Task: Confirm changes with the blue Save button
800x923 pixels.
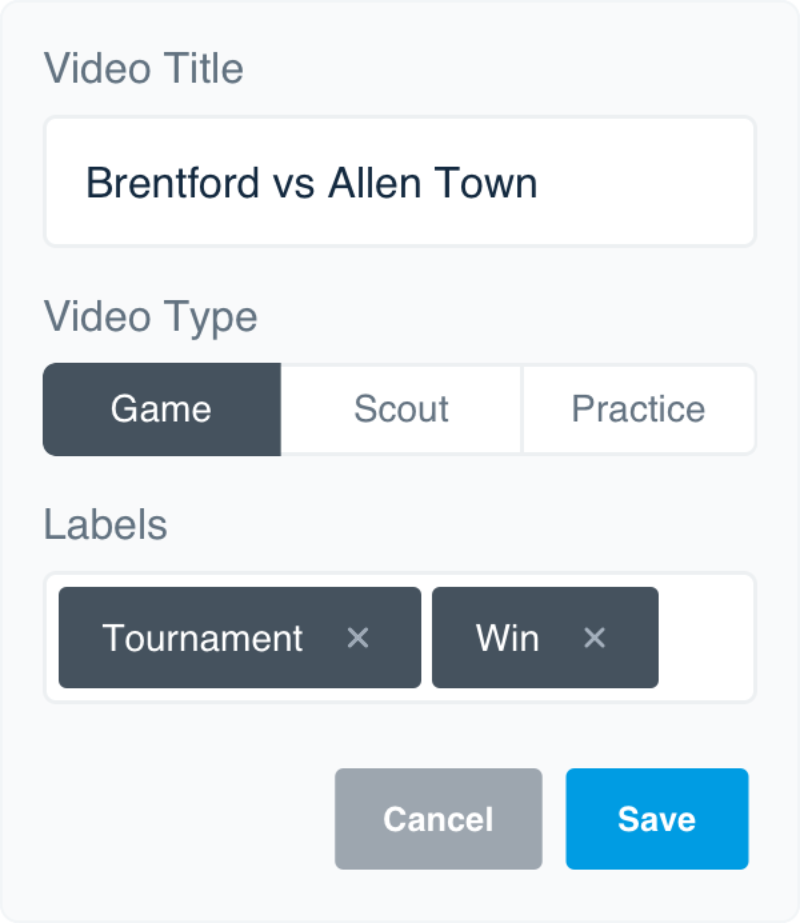Action: 657,819
